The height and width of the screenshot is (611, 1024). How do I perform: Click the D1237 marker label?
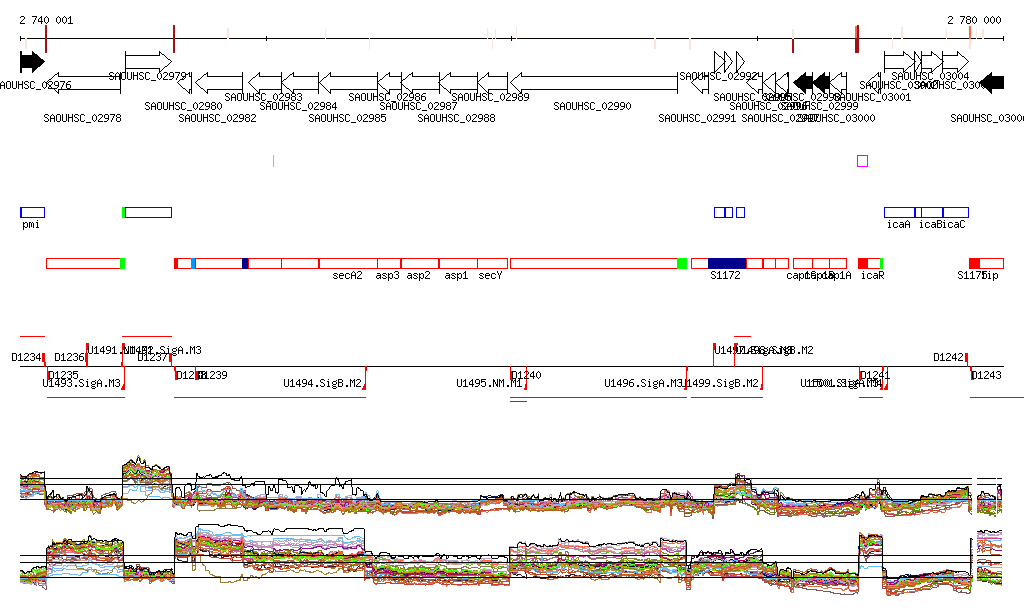(153, 357)
